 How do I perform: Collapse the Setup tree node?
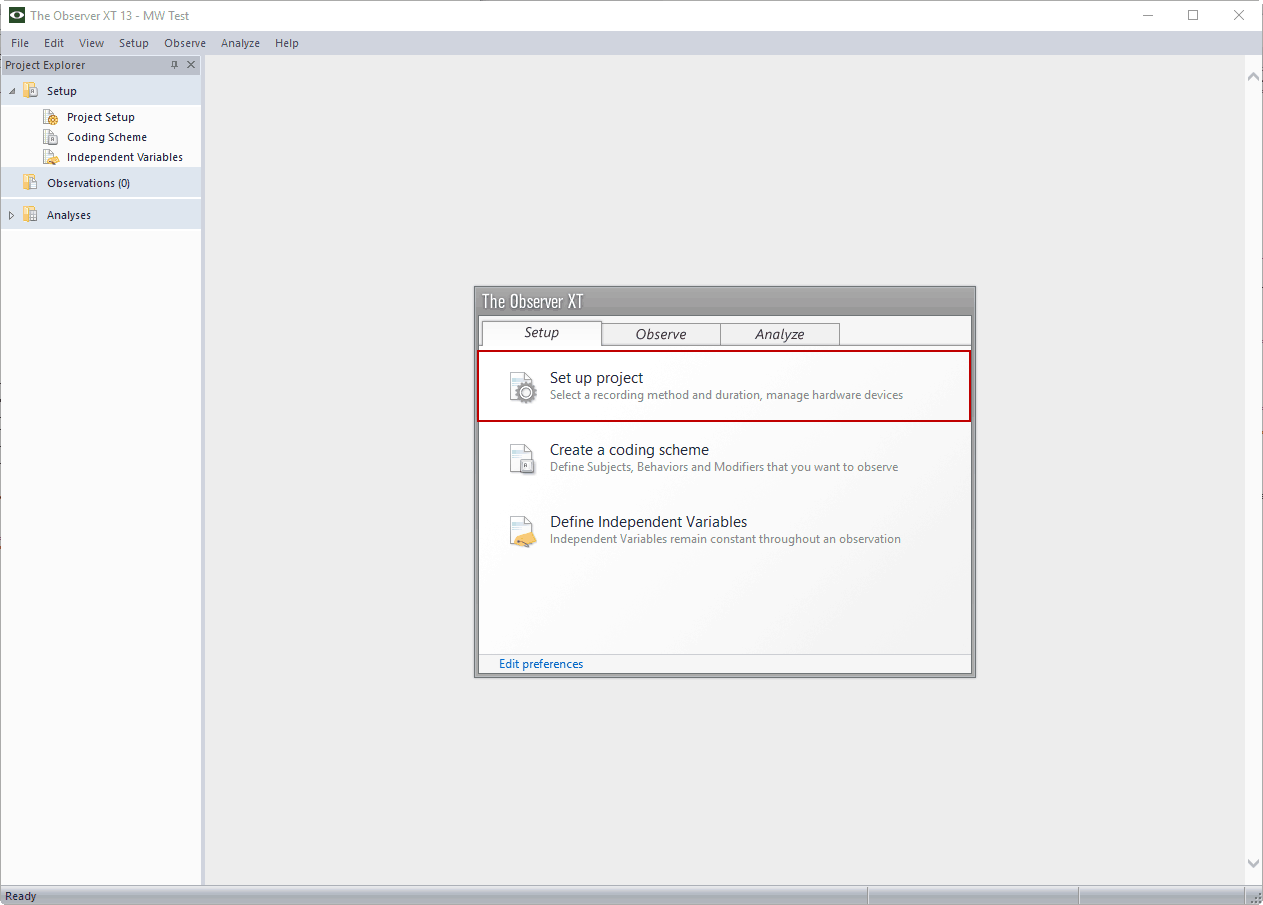click(12, 91)
